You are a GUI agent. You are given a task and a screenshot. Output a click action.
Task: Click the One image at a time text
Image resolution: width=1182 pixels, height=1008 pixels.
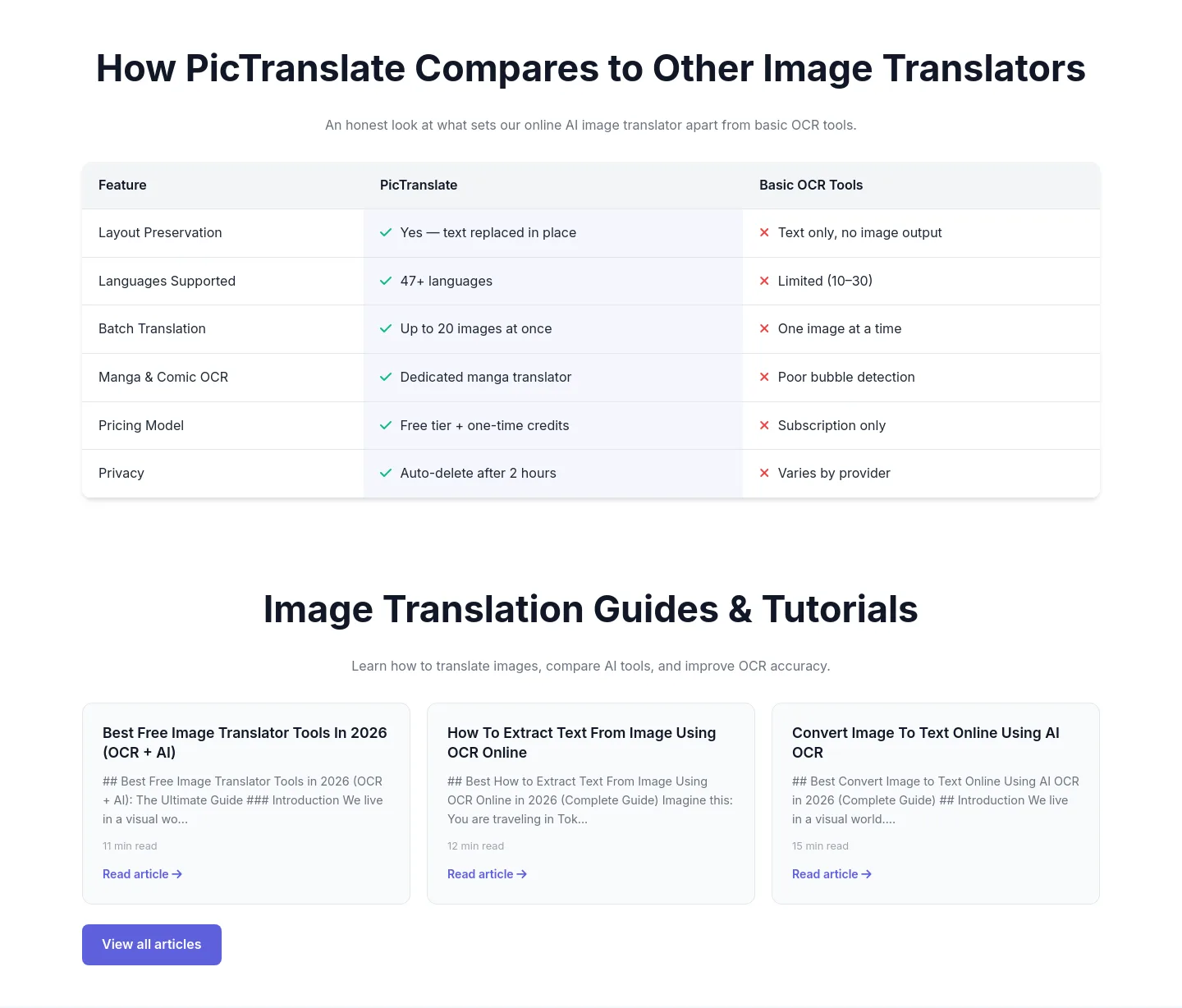coord(840,328)
